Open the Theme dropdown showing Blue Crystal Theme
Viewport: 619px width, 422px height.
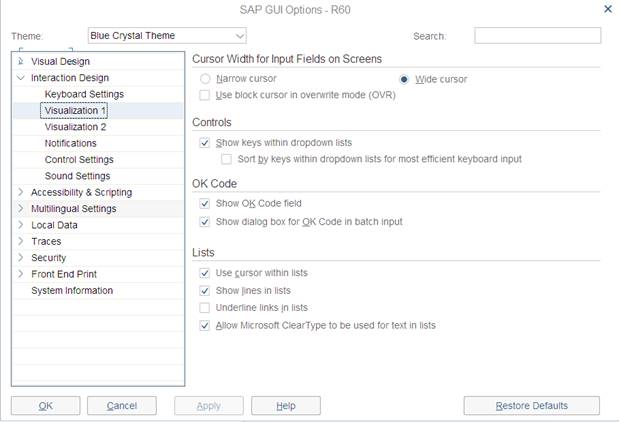(167, 36)
